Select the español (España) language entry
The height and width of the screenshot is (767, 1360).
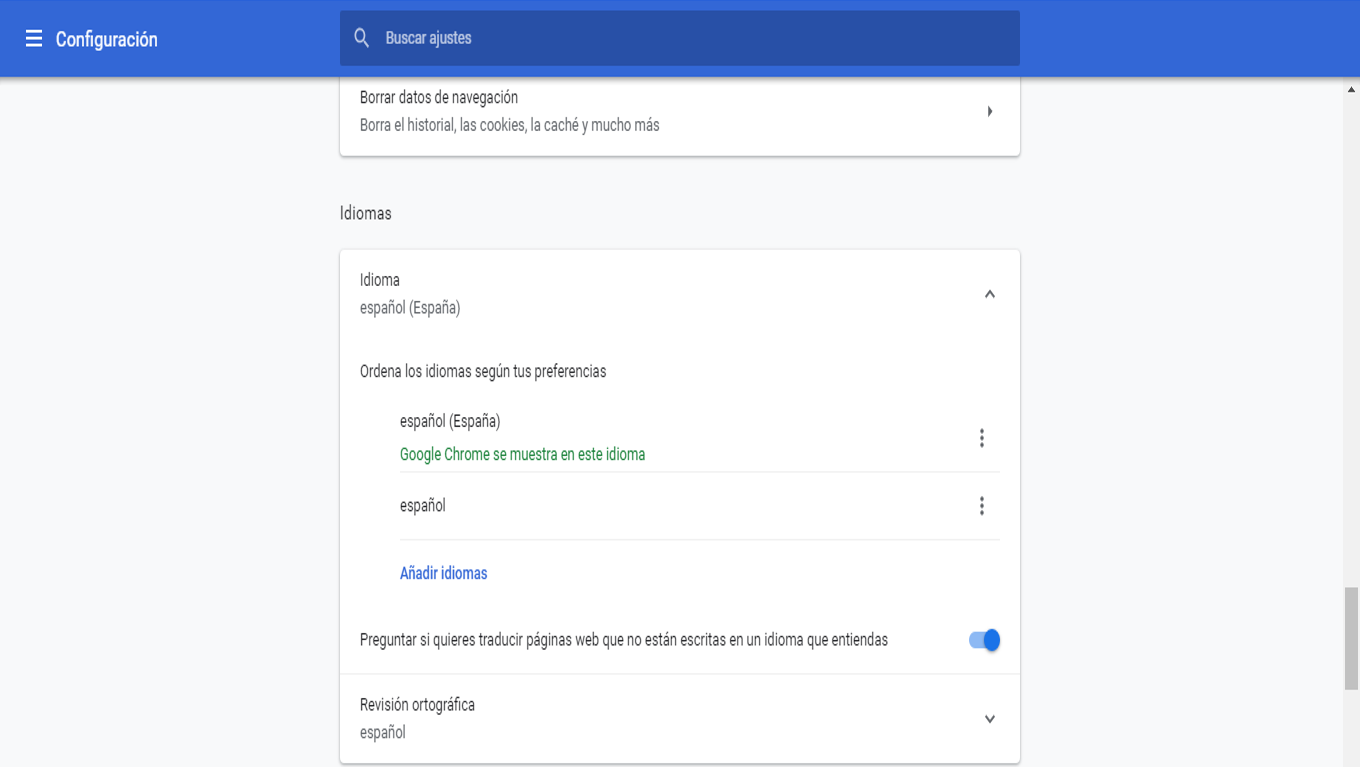(450, 421)
